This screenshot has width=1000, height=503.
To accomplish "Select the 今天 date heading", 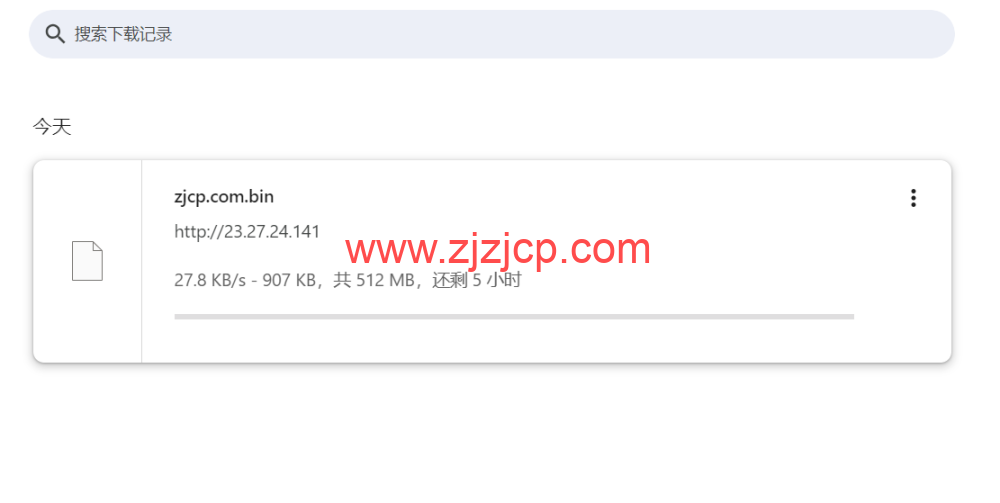I will pos(52,127).
